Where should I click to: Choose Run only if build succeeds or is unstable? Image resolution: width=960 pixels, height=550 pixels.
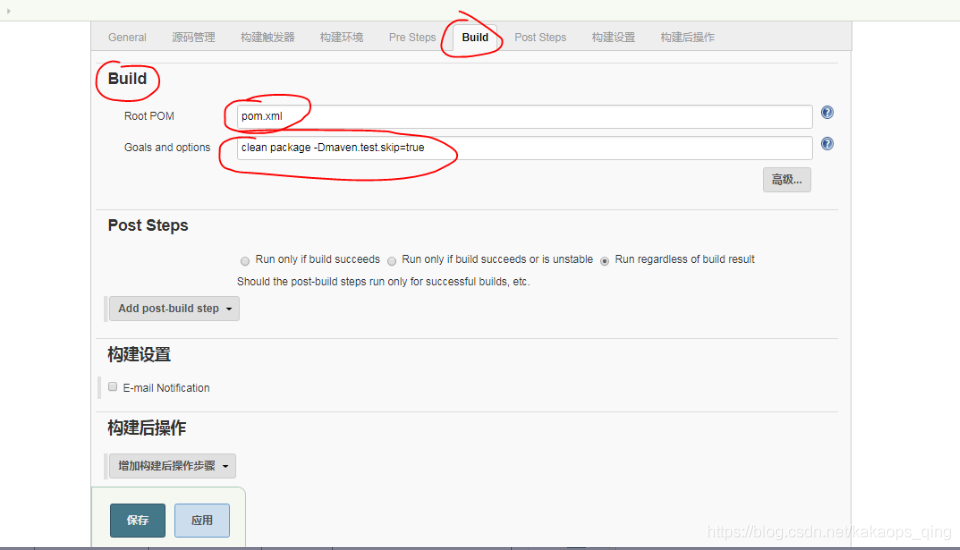tap(392, 260)
